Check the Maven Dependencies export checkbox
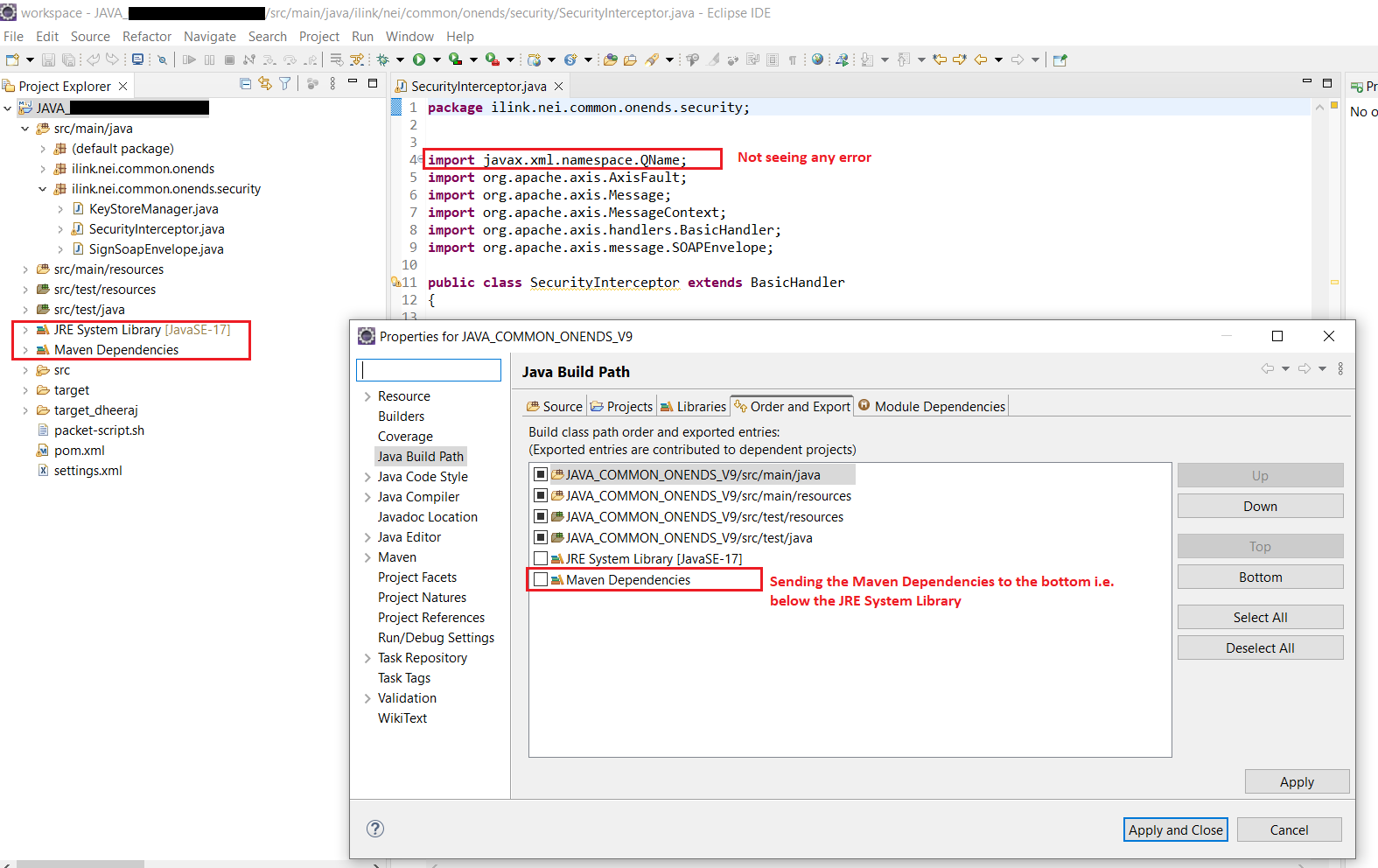The width and height of the screenshot is (1378, 868). pyautogui.click(x=541, y=579)
